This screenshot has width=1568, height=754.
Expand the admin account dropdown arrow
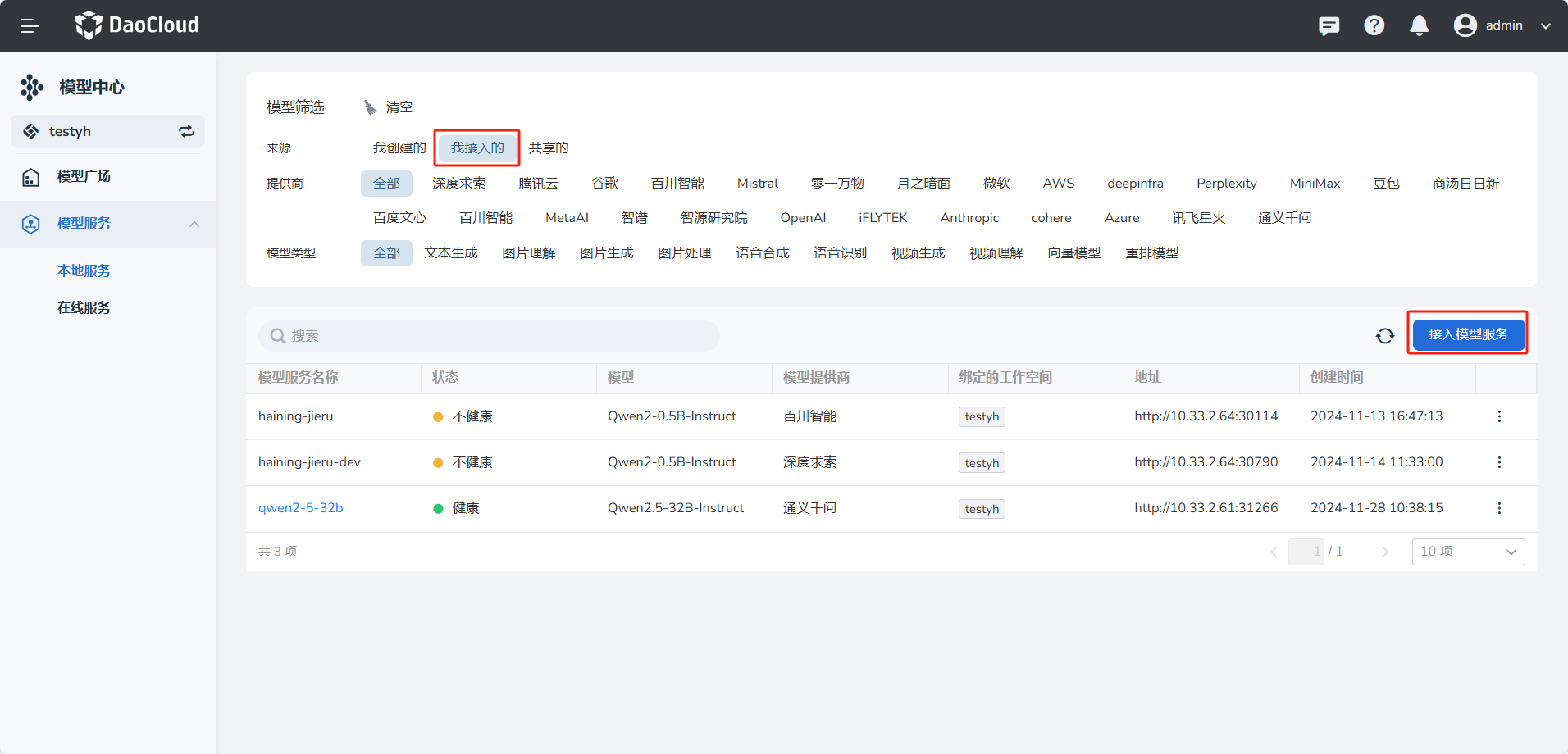[x=1546, y=26]
